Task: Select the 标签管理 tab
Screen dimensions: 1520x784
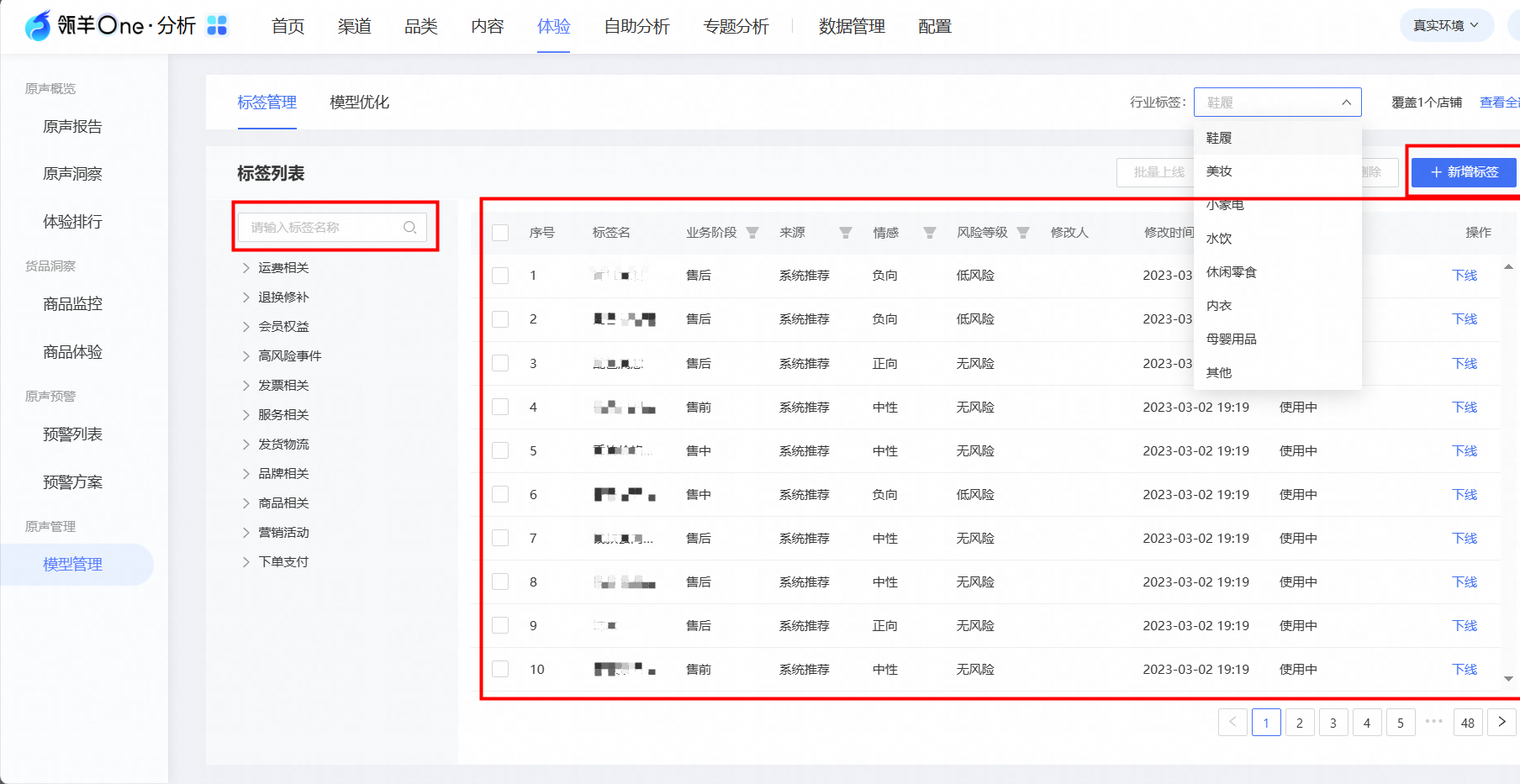Action: tap(267, 103)
